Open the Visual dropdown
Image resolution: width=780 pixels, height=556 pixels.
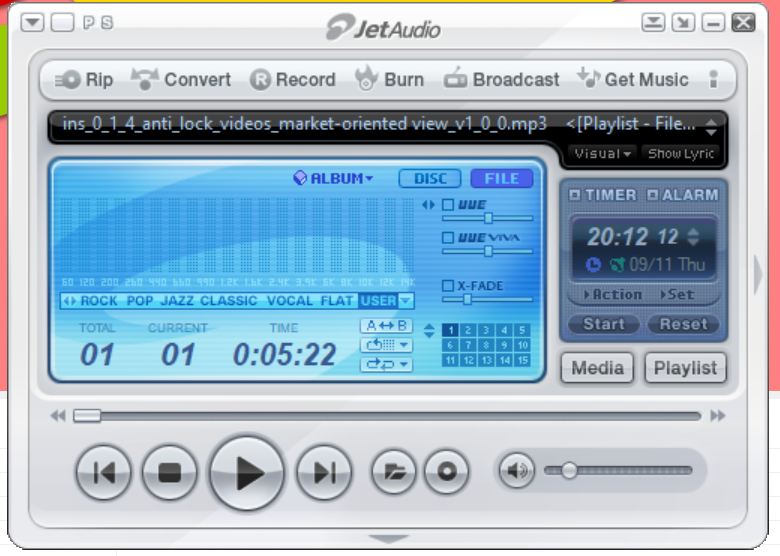(603, 154)
